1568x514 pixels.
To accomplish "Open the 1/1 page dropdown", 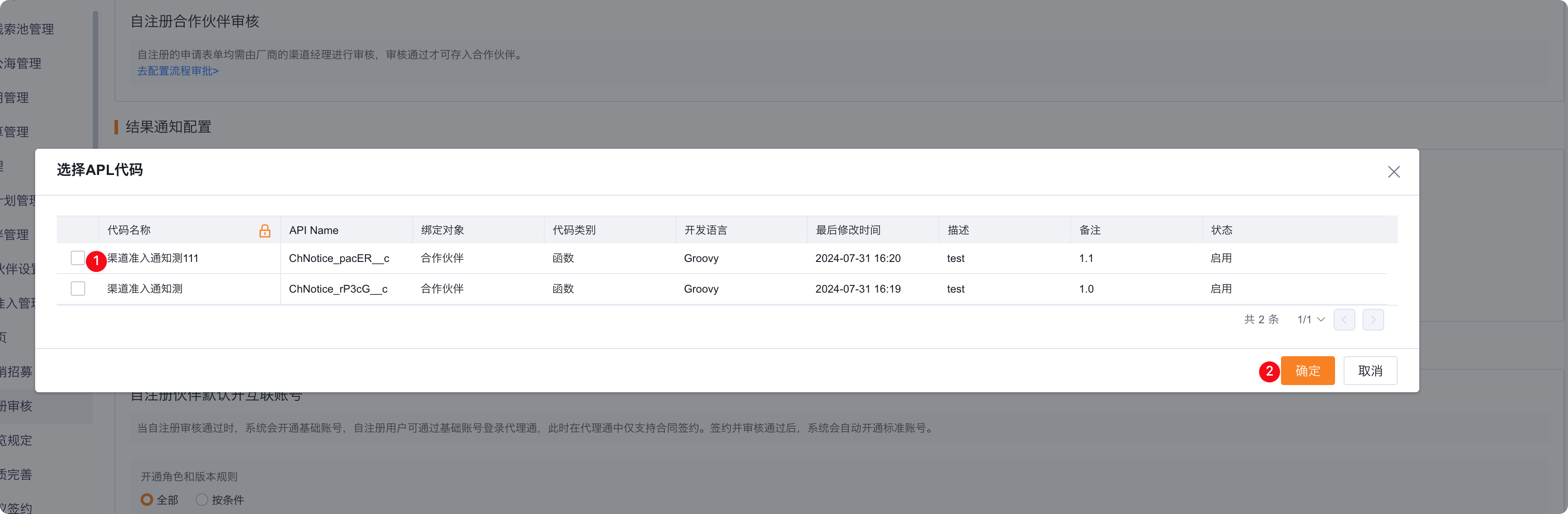I will (x=1311, y=320).
